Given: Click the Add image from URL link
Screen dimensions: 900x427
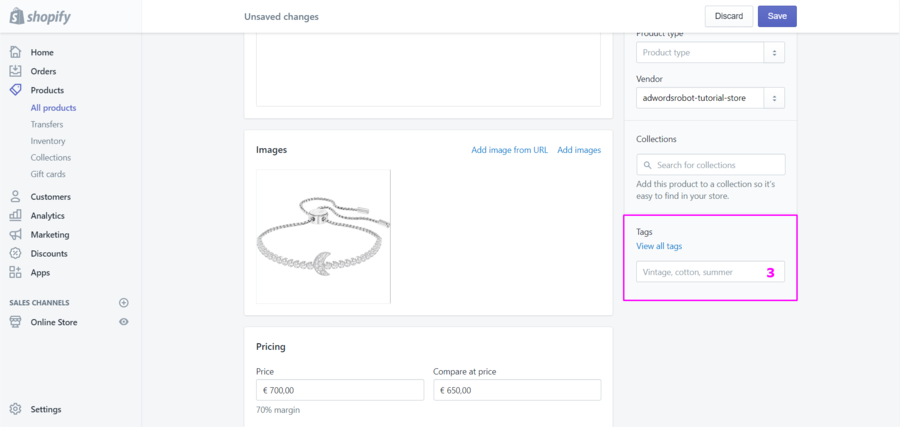Looking at the screenshot, I should pos(509,150).
